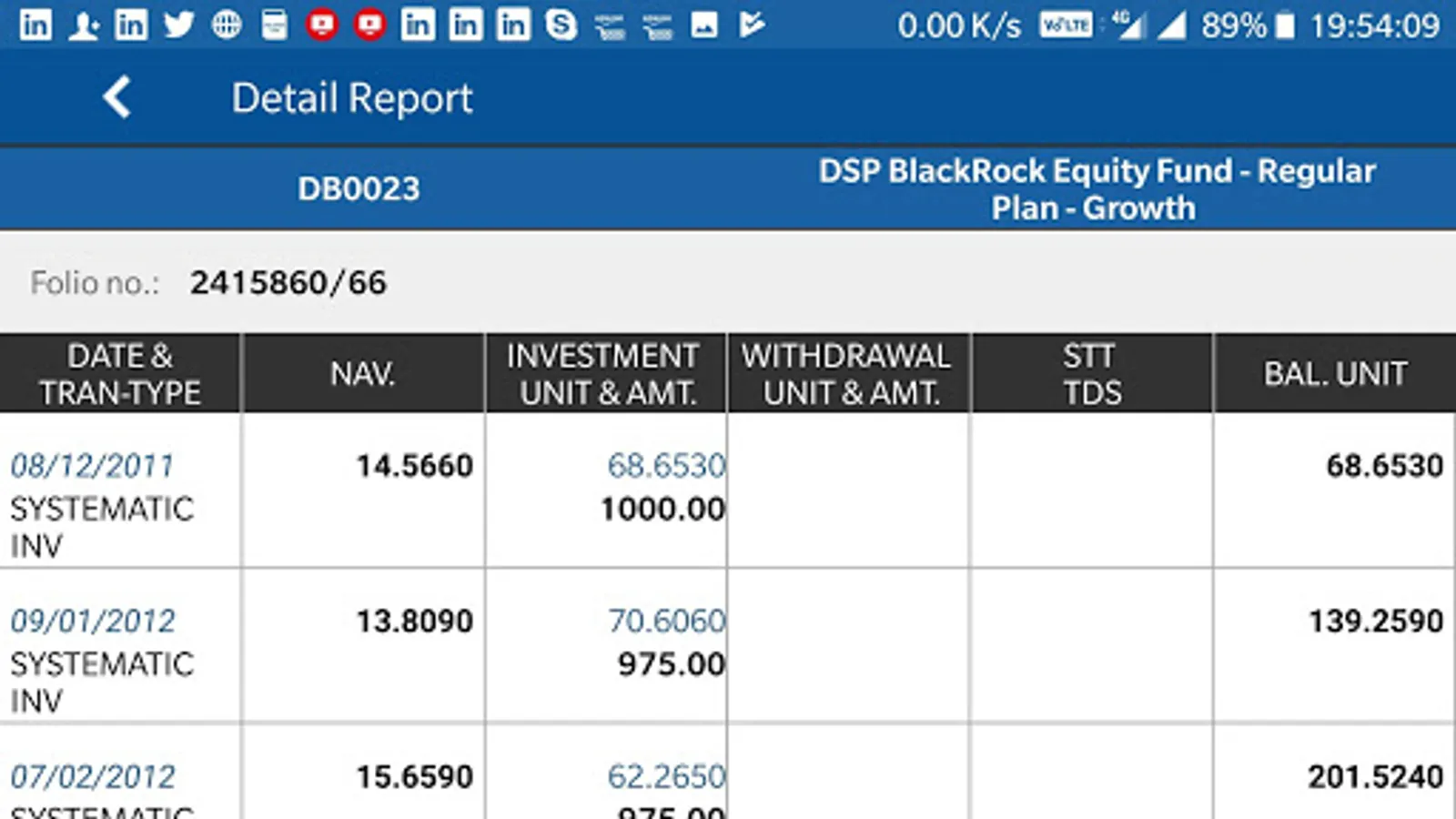1456x819 pixels.
Task: Select the balance unit value 201.5240
Action: coord(1376,777)
